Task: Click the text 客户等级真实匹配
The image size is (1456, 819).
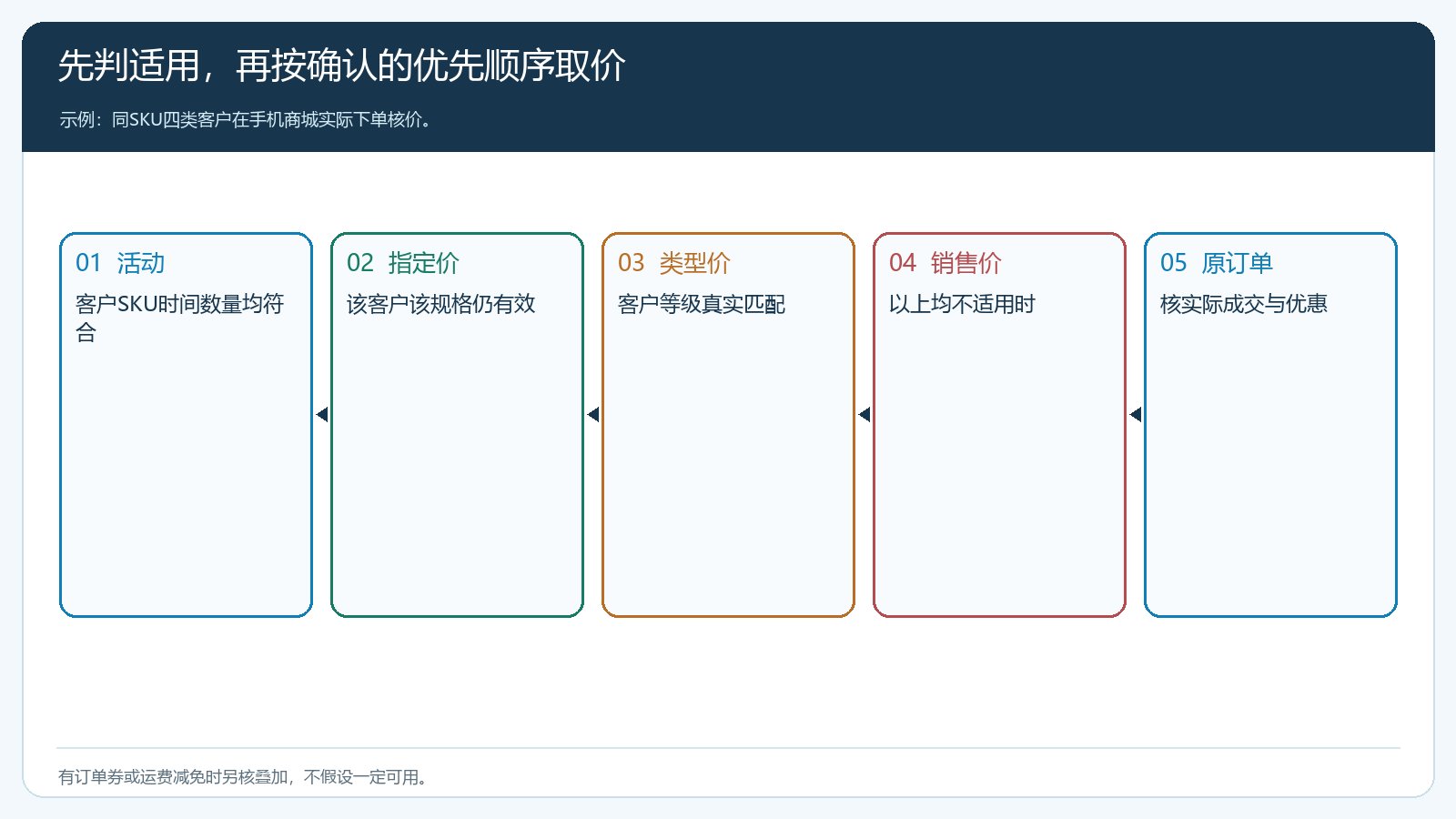Action: [x=702, y=304]
